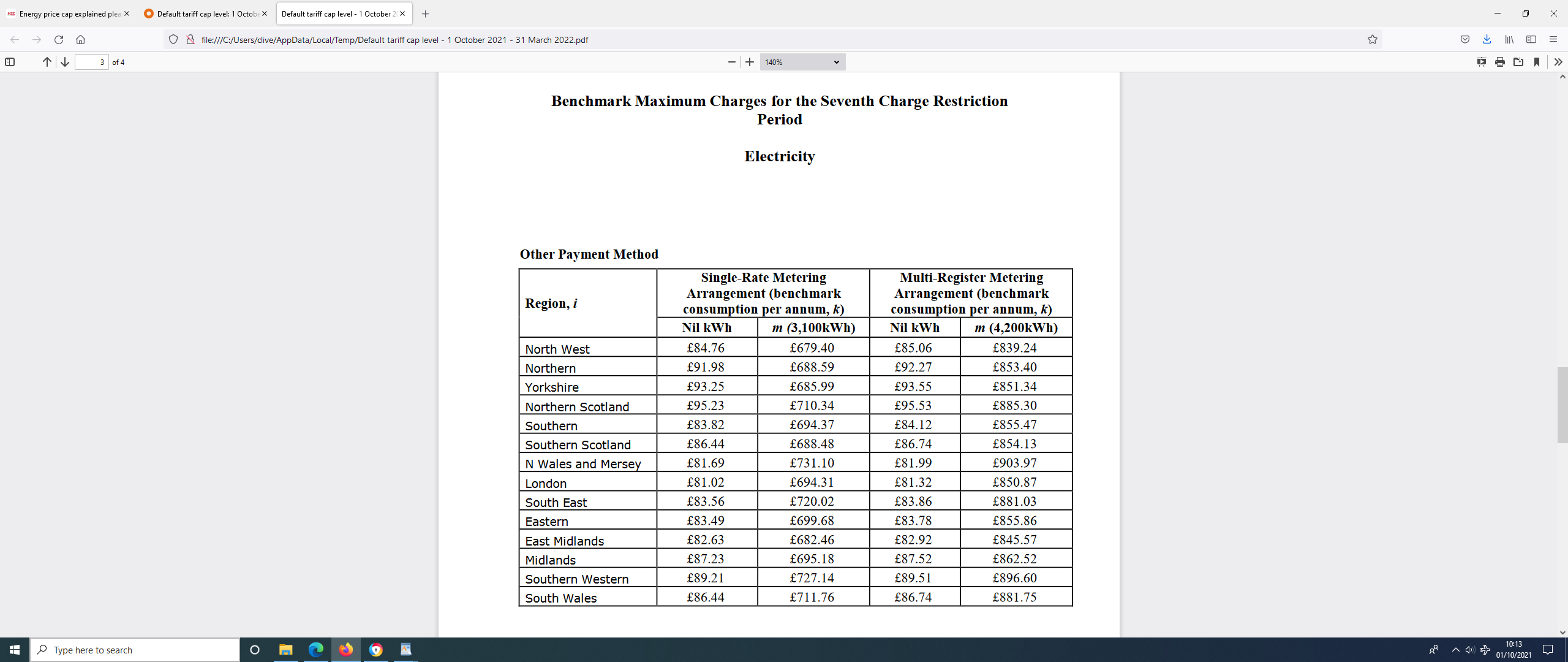Switch to presentation mode
The height and width of the screenshot is (662, 1568).
point(1482,62)
